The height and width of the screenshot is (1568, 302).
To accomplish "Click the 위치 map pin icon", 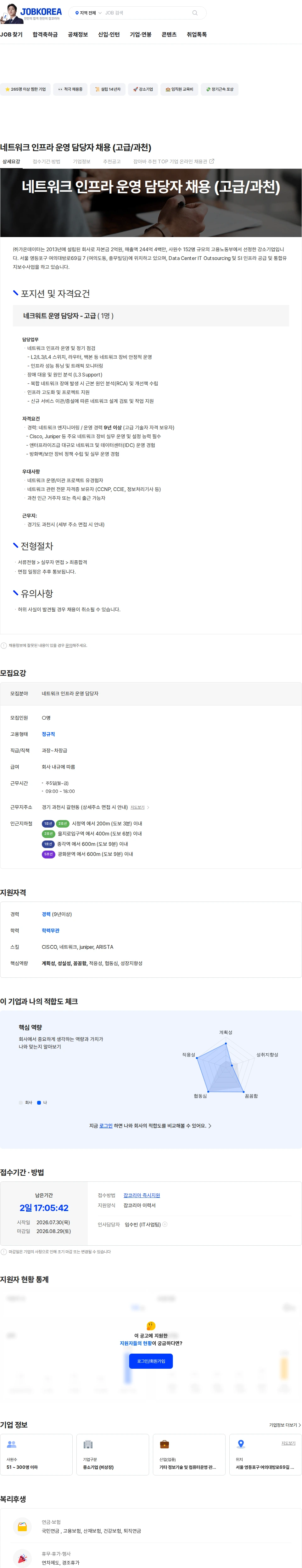I will (241, 1444).
